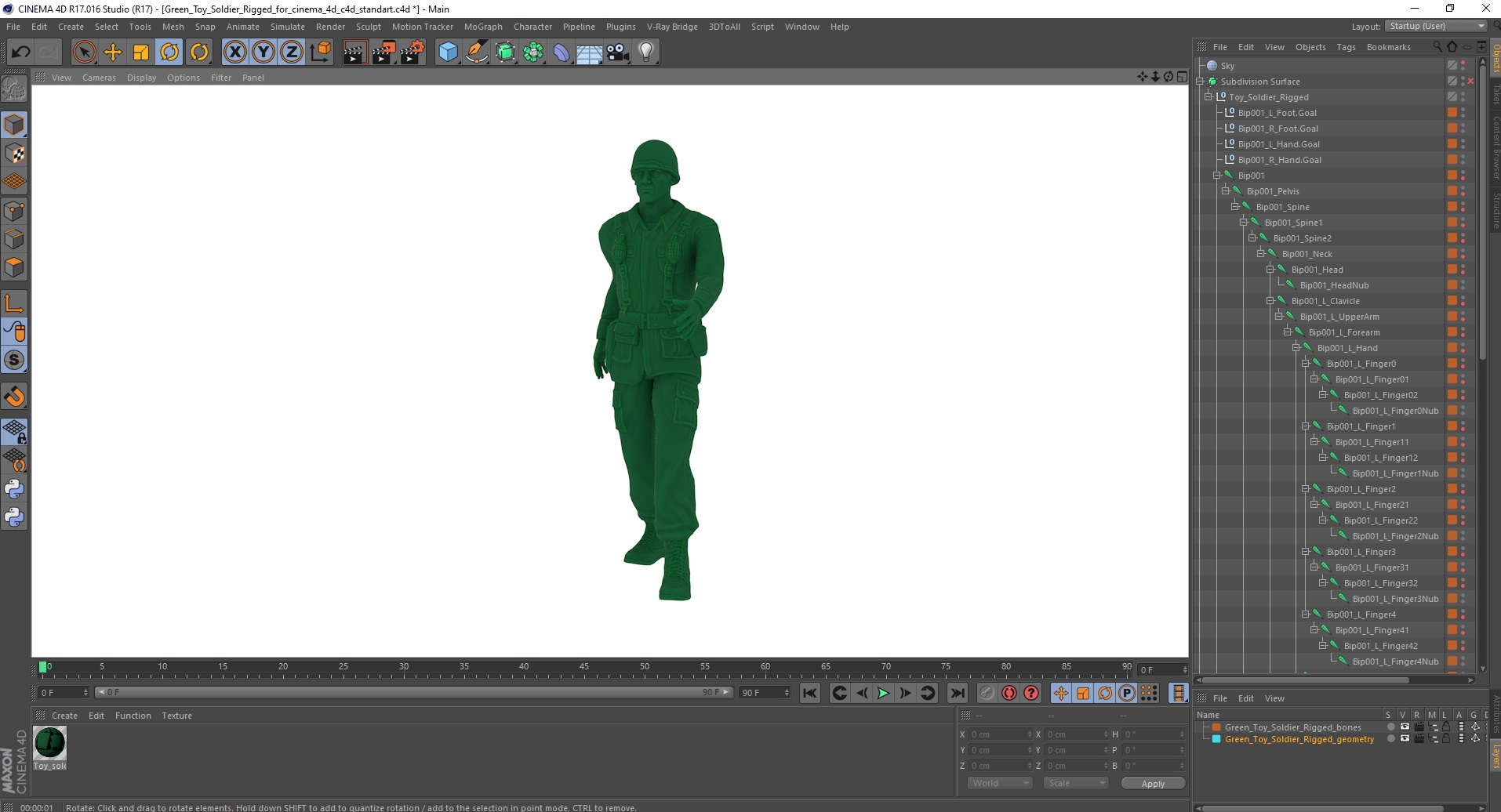This screenshot has height=812, width=1501.
Task: Collapse Subdivision Surface in object tree
Action: pyautogui.click(x=1200, y=82)
